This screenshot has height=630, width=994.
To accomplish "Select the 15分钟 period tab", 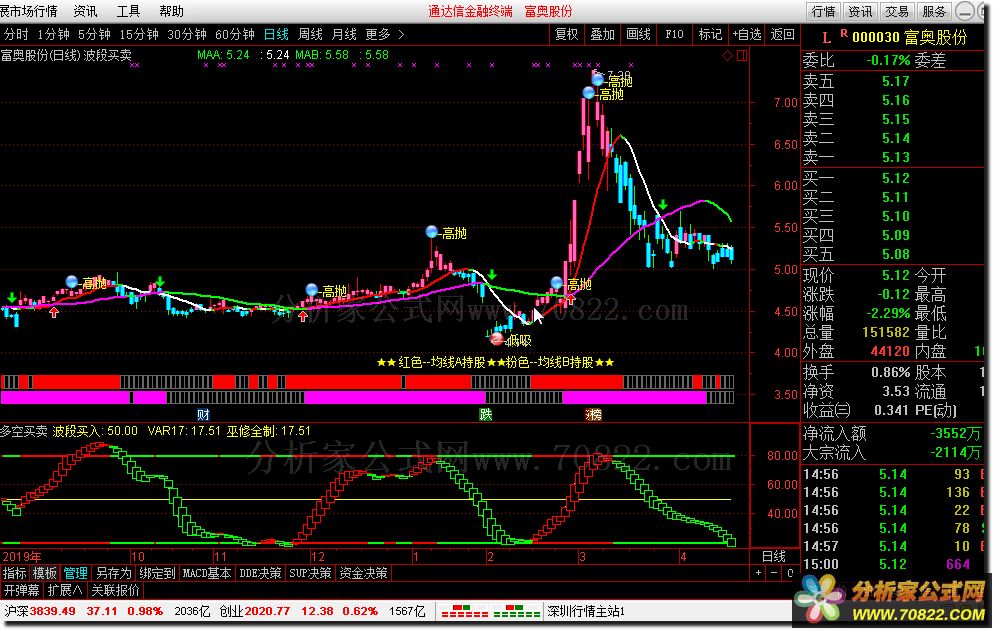I will [139, 34].
